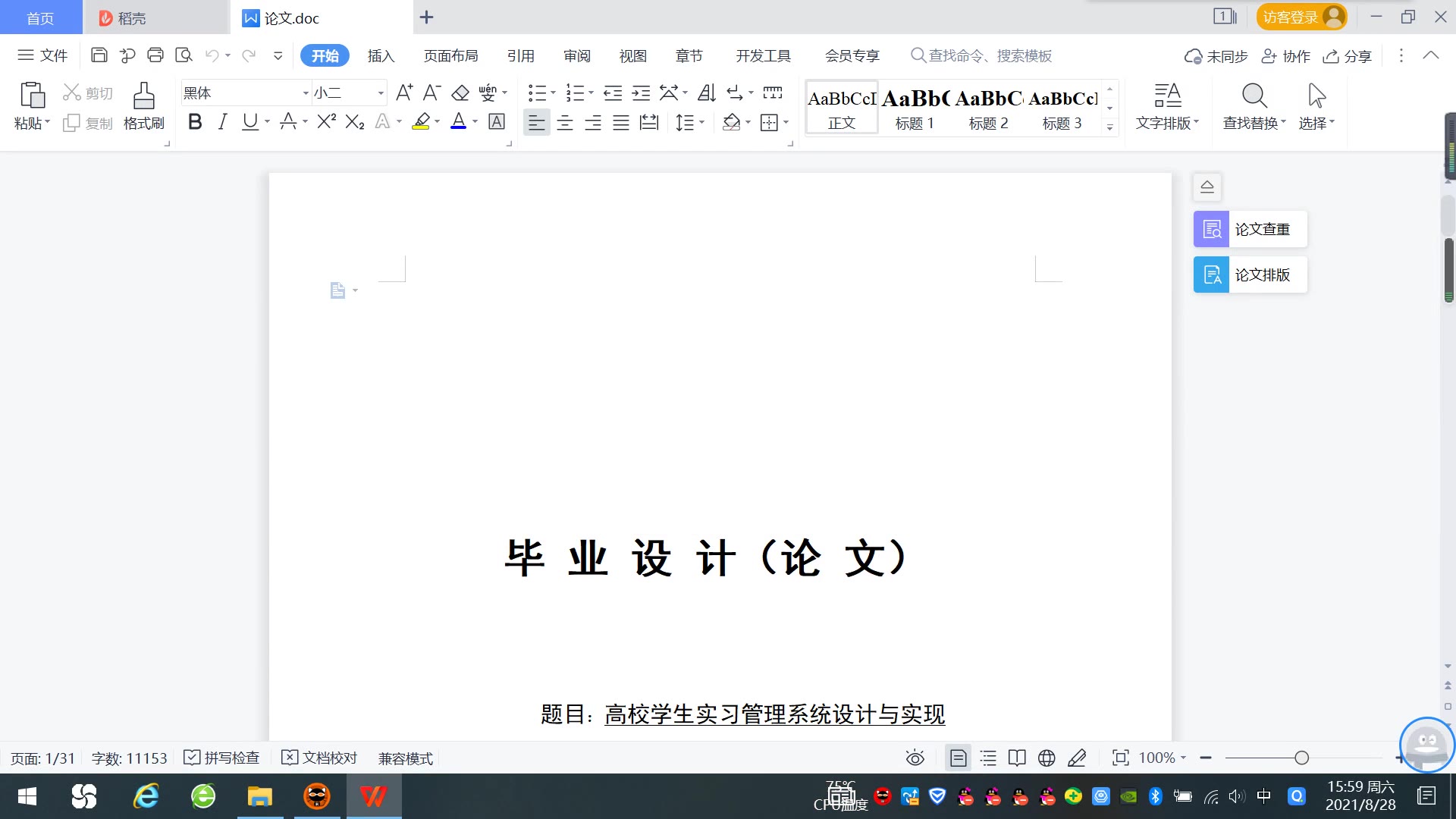The image size is (1456, 819).
Task: Click the guest login (访客登录) button
Action: (x=1301, y=17)
